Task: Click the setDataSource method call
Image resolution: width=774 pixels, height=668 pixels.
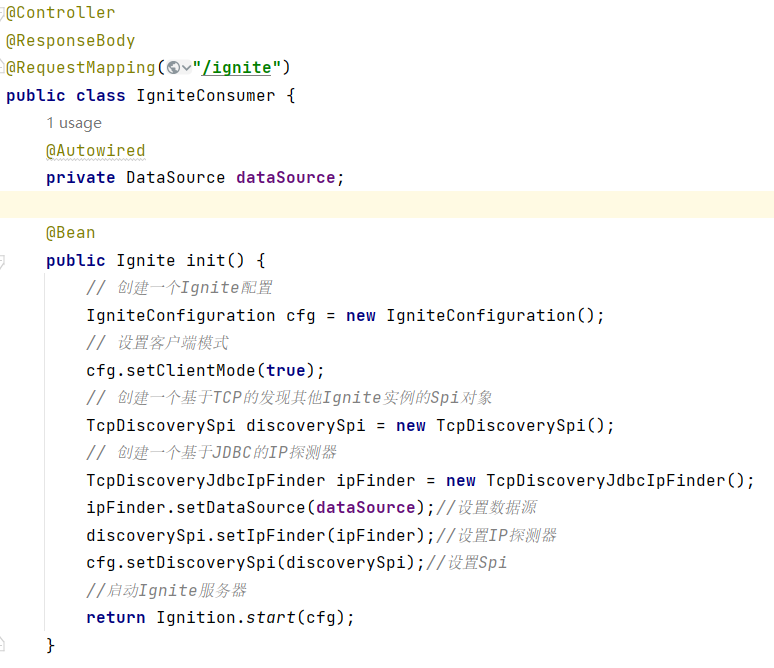Action: tap(241, 508)
